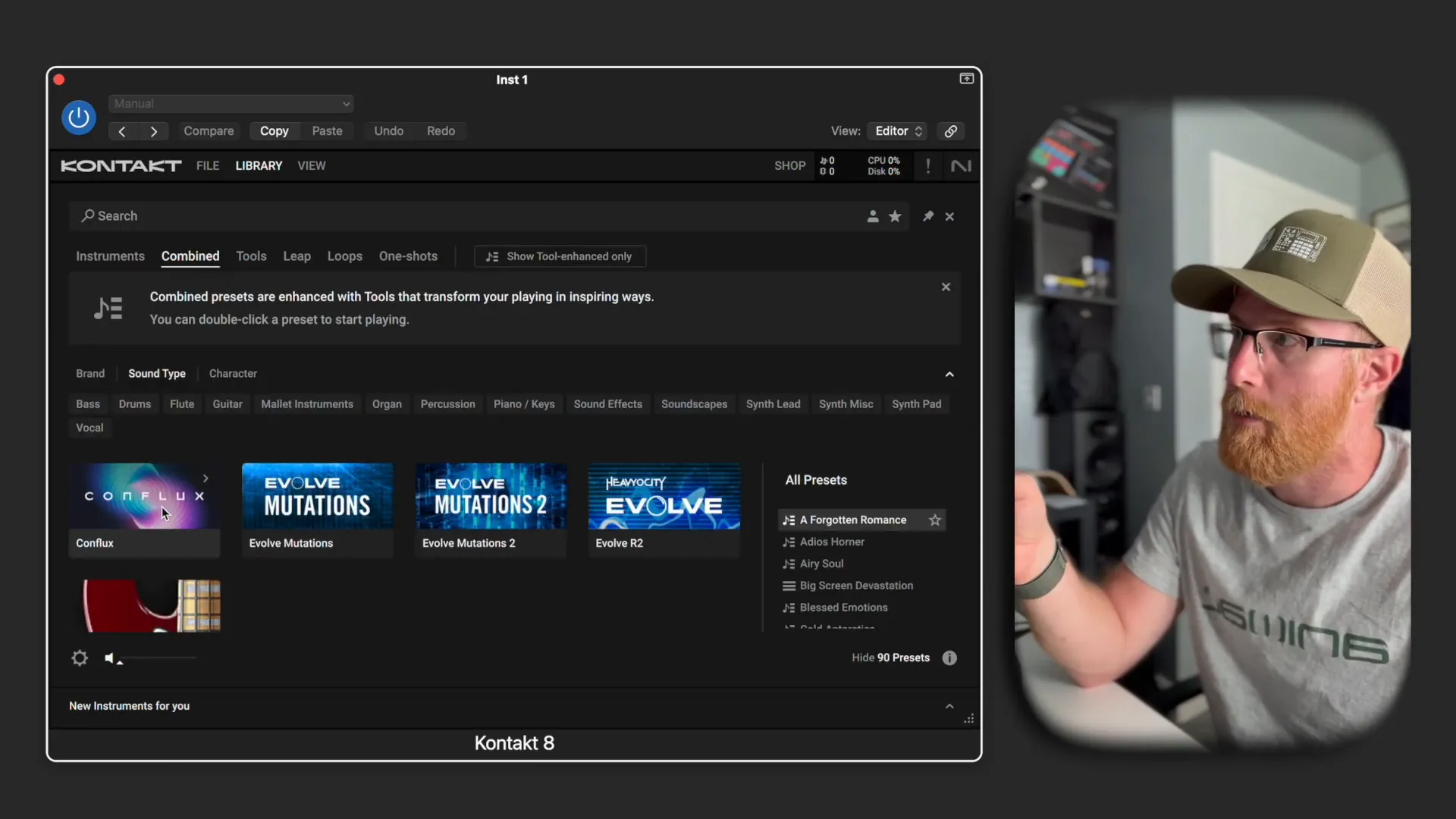The width and height of the screenshot is (1456, 819).
Task: Adjust the preview volume slider
Action: click(x=158, y=658)
